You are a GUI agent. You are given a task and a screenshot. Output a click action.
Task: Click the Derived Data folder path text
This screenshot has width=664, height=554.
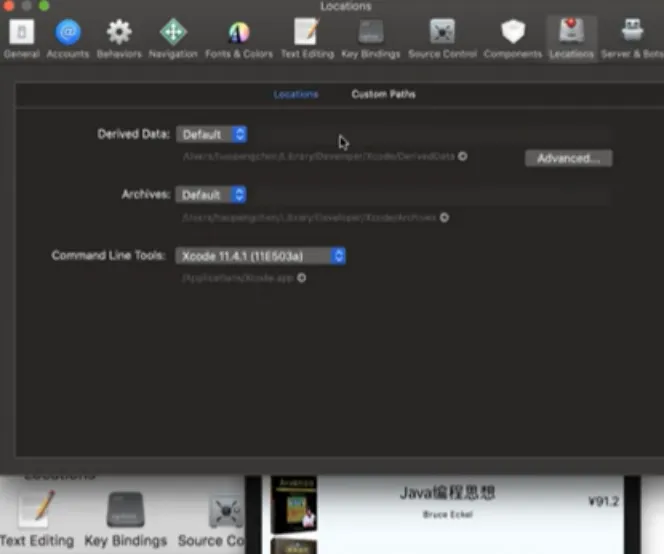[x=319, y=156]
